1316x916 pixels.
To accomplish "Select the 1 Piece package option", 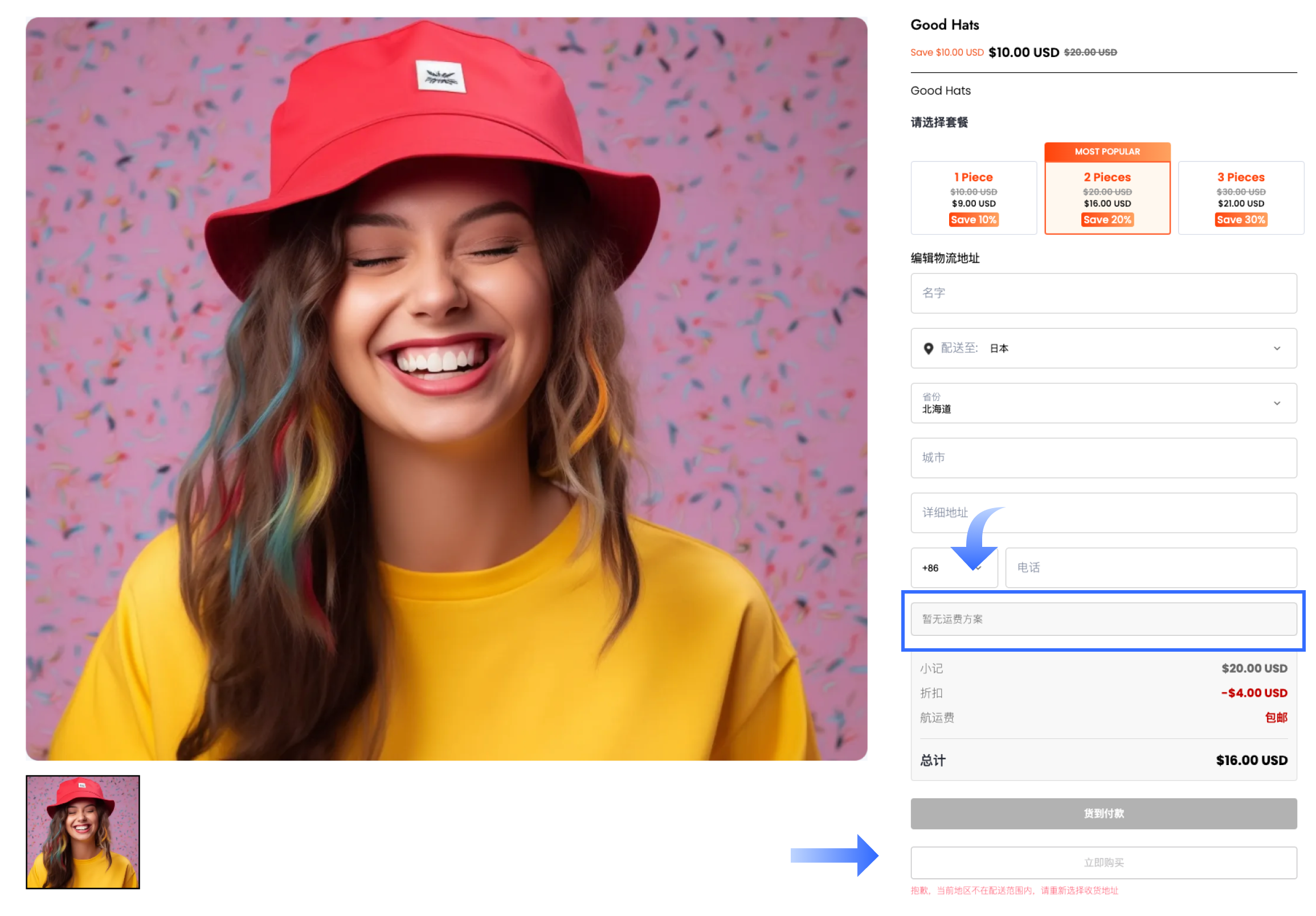I will click(973, 198).
